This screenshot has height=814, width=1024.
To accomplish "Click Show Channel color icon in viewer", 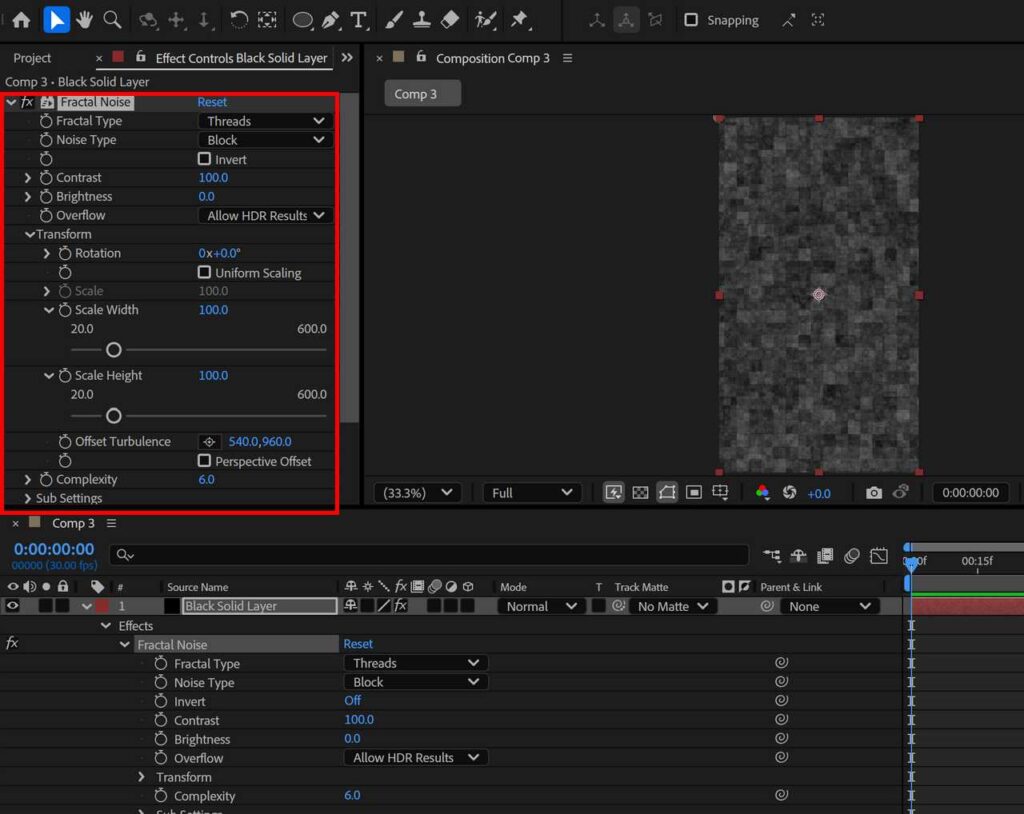I will click(x=761, y=493).
